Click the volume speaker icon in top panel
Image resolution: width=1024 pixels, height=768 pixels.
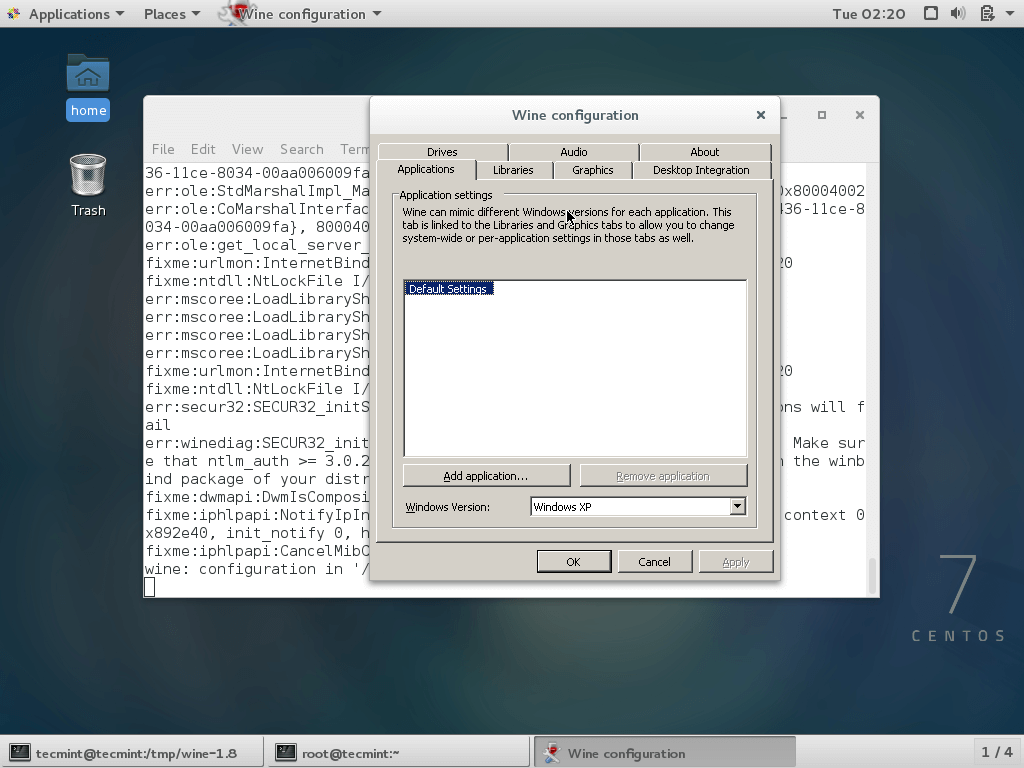(x=958, y=14)
